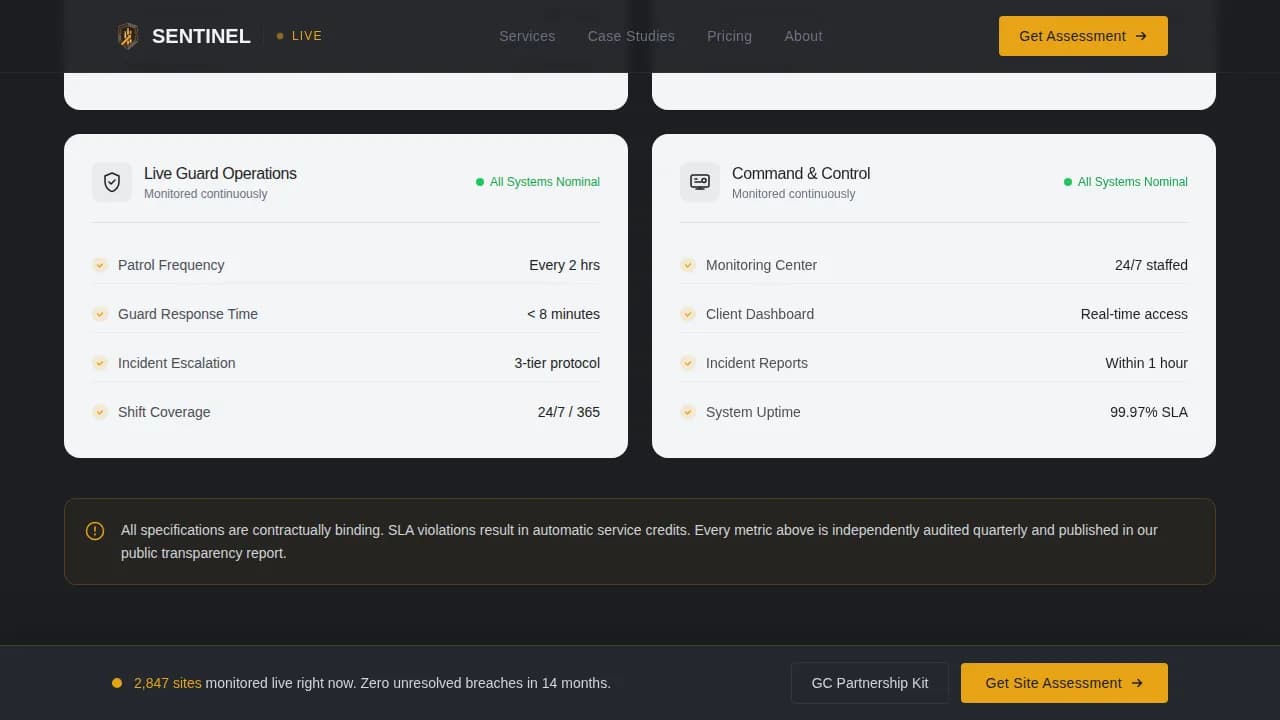1280x720 pixels.
Task: Click the check icon beside System Uptime
Action: [x=688, y=412]
